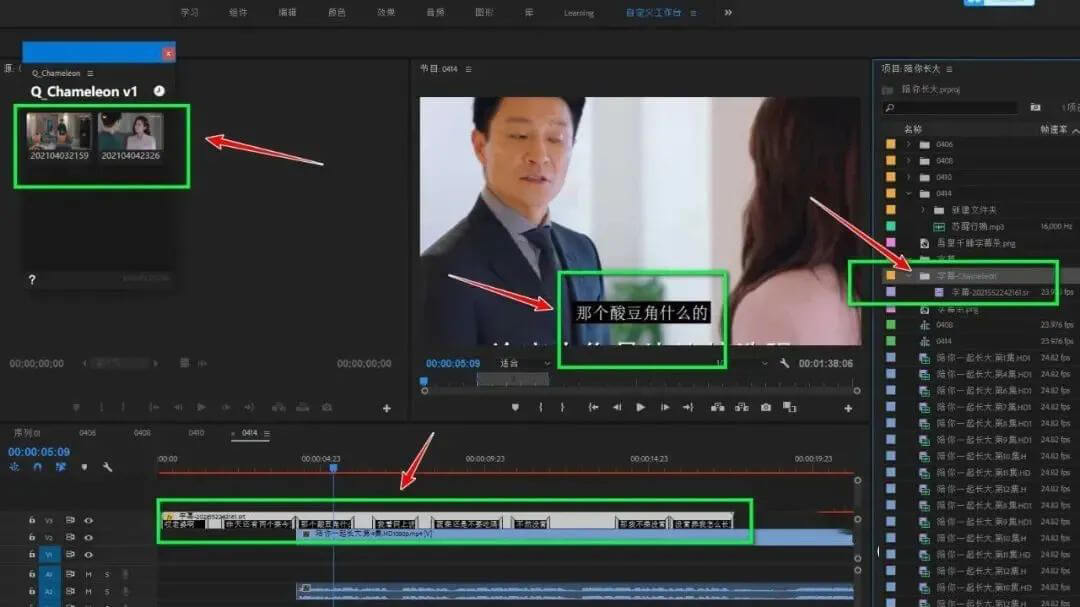Click the Mark In icon below the program monitor
1080x607 pixels.
click(x=541, y=406)
